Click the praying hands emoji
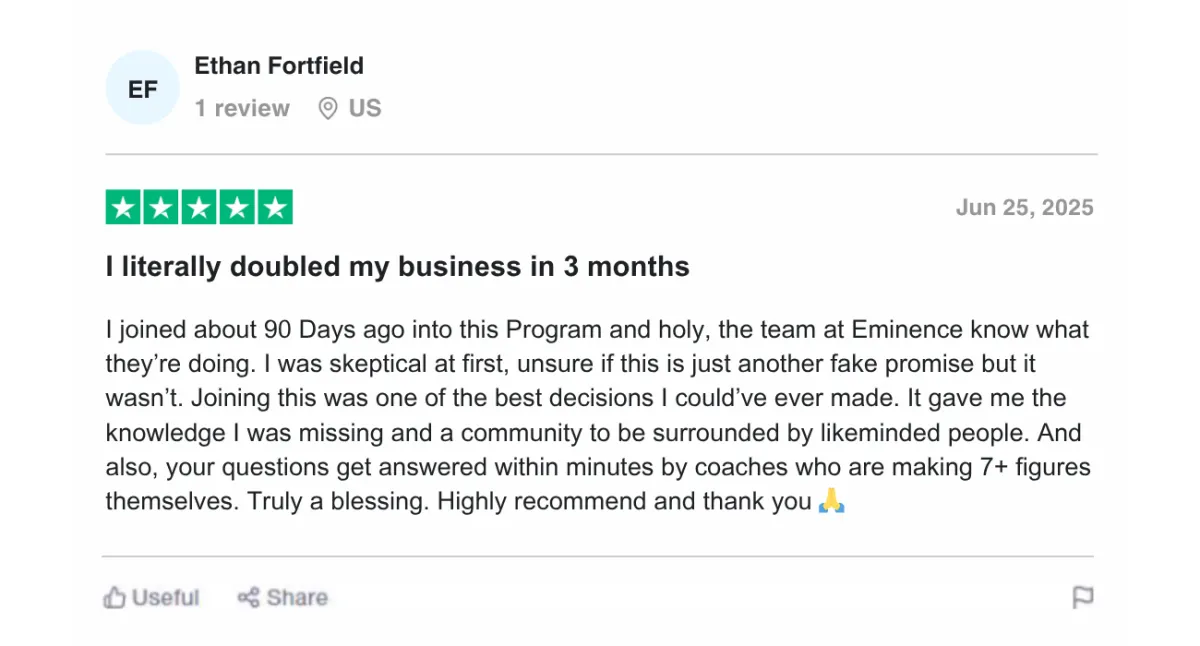The height and width of the screenshot is (646, 1200). [x=831, y=502]
